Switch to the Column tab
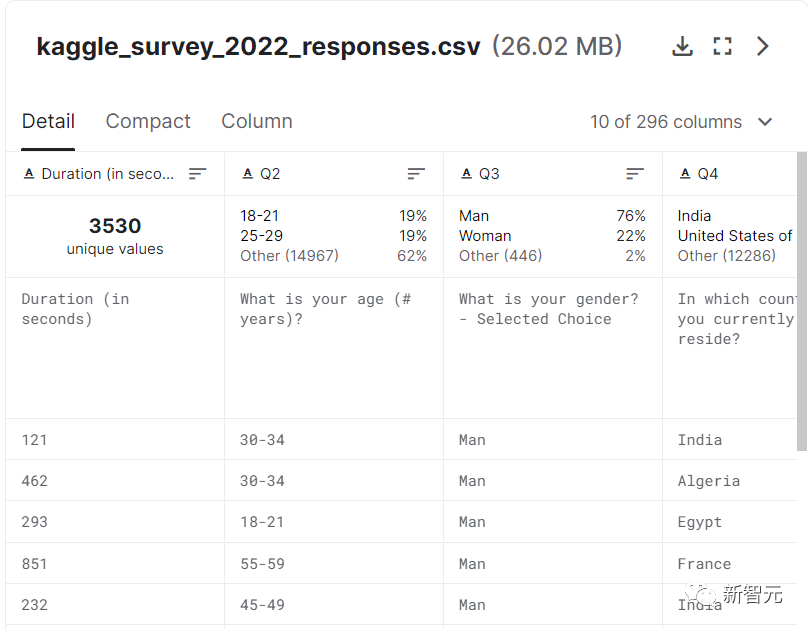This screenshot has width=808, height=629. pos(257,121)
